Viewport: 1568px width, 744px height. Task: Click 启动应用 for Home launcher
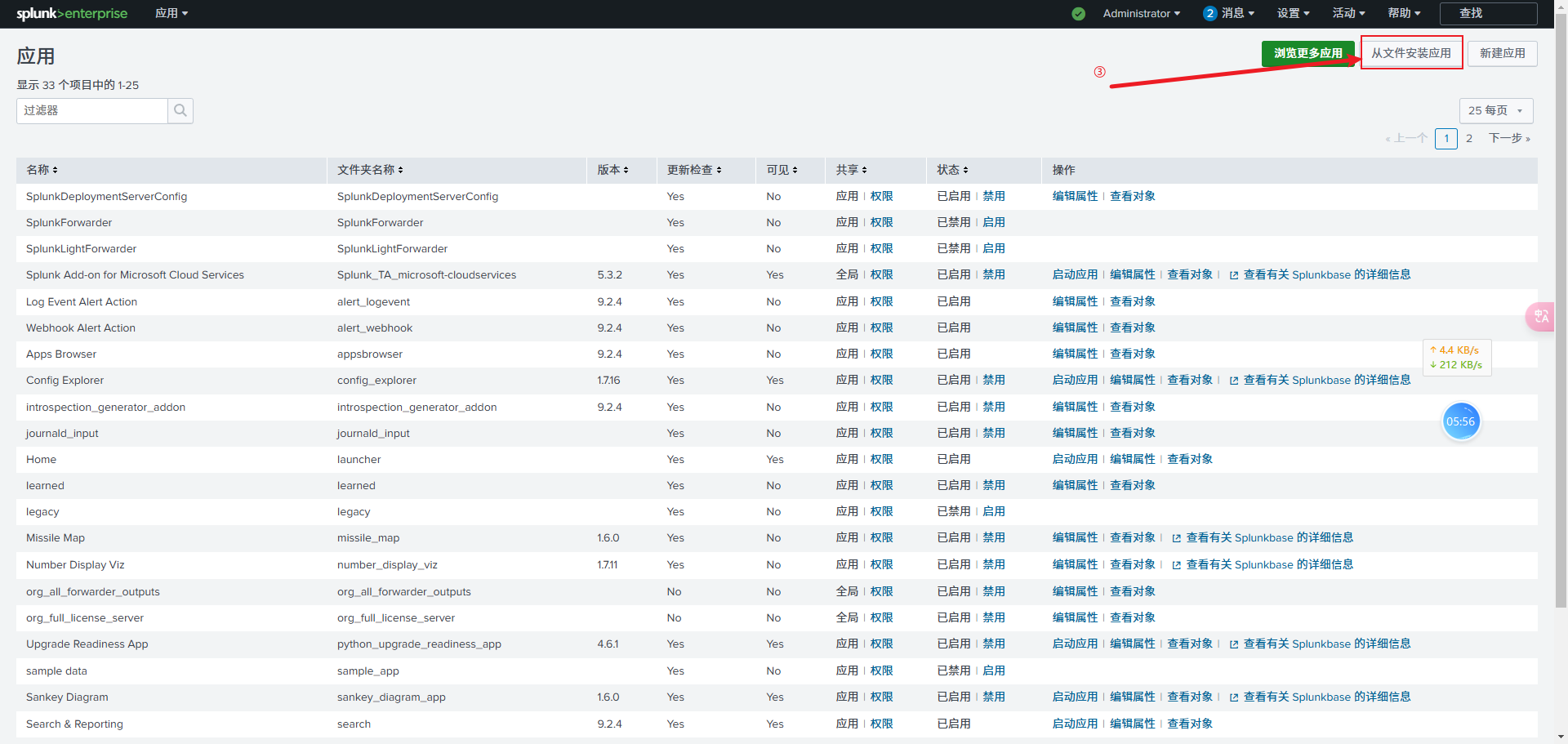(1075, 460)
